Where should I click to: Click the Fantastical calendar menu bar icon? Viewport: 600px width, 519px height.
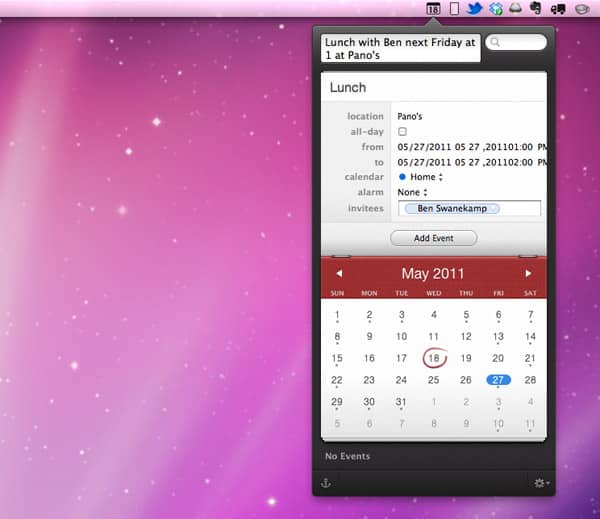pyautogui.click(x=433, y=9)
